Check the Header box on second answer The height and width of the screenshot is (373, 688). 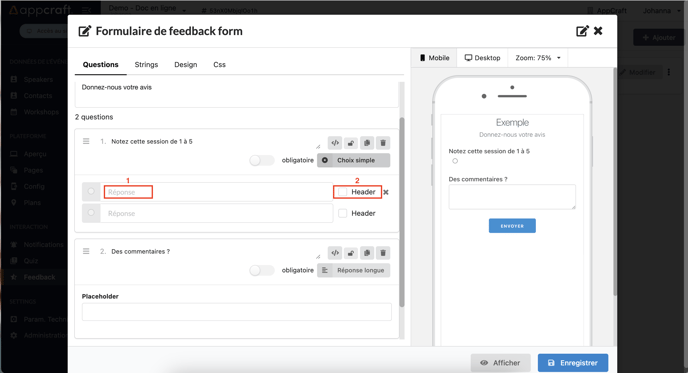coord(343,213)
